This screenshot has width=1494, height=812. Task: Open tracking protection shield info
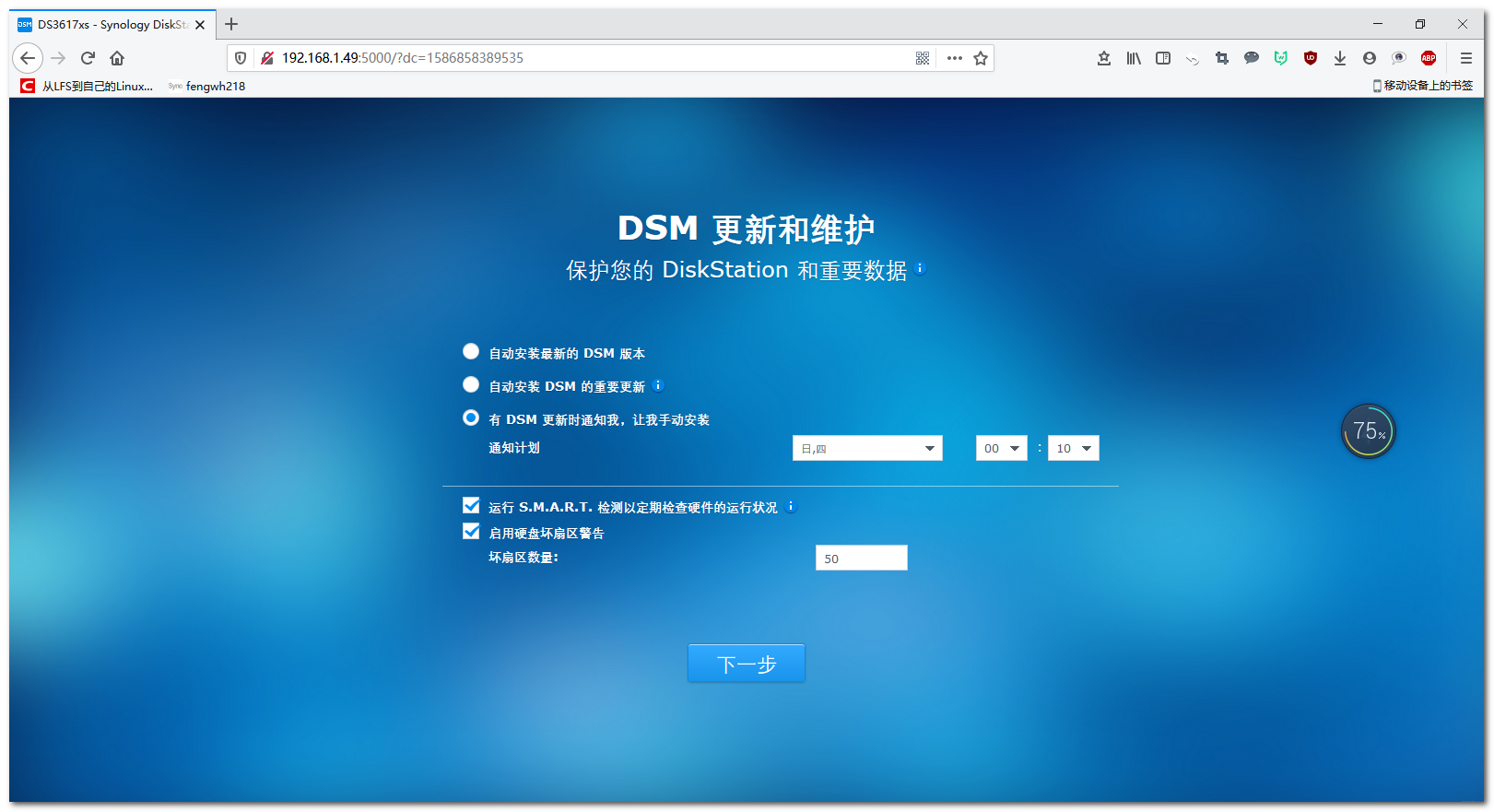click(x=241, y=58)
